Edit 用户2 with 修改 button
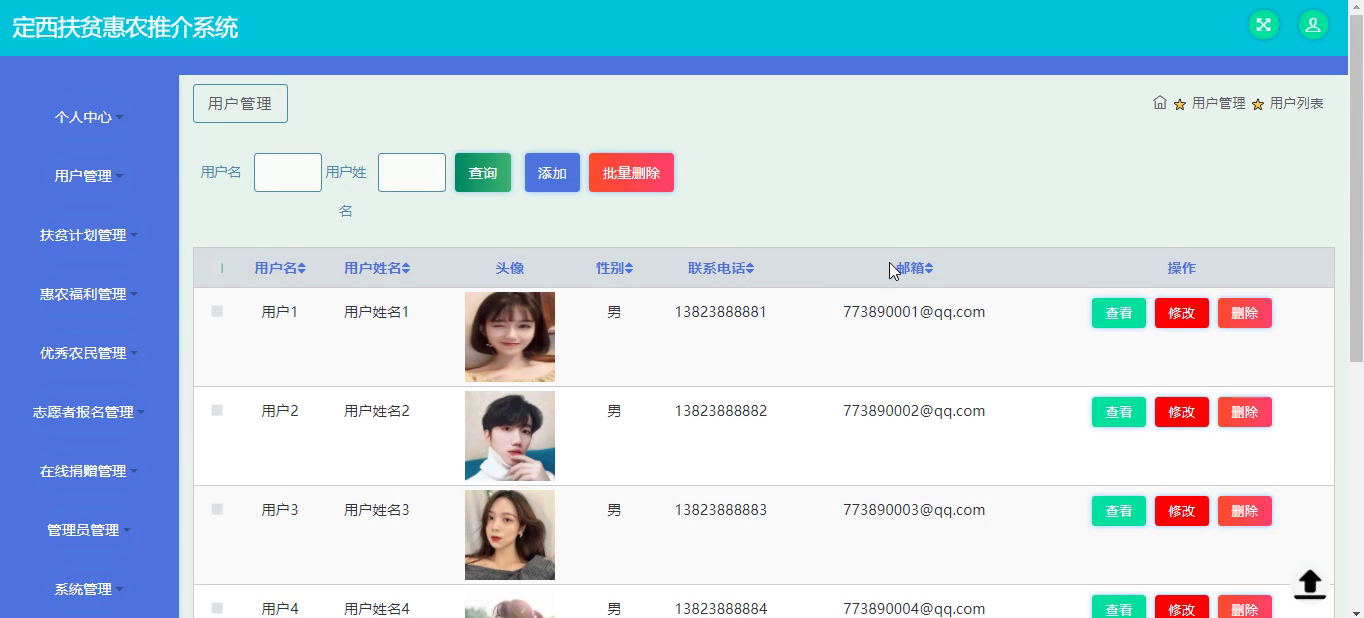 click(x=1182, y=412)
